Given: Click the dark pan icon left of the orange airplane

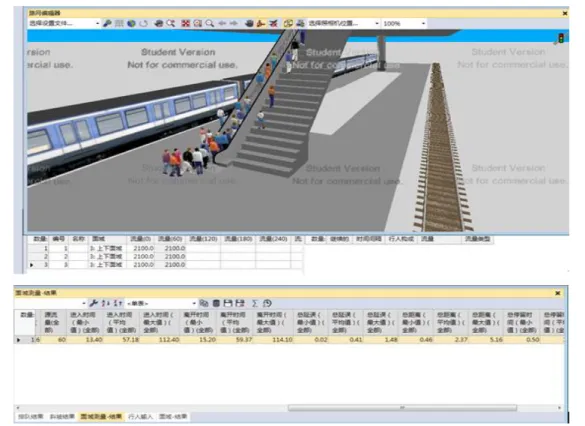Looking at the screenshot, I should point(249,23).
